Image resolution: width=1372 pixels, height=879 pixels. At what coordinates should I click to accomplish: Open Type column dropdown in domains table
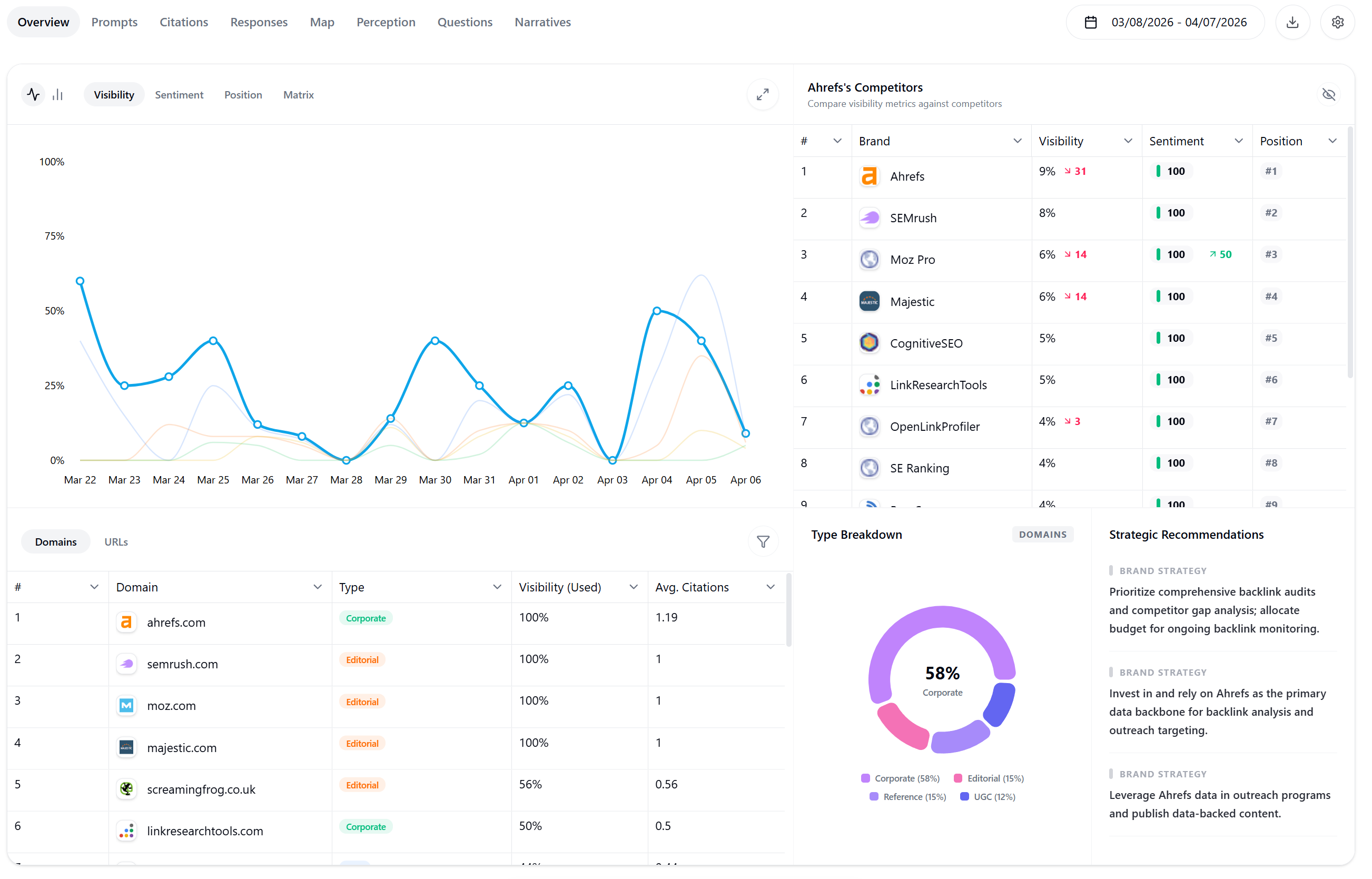click(497, 587)
